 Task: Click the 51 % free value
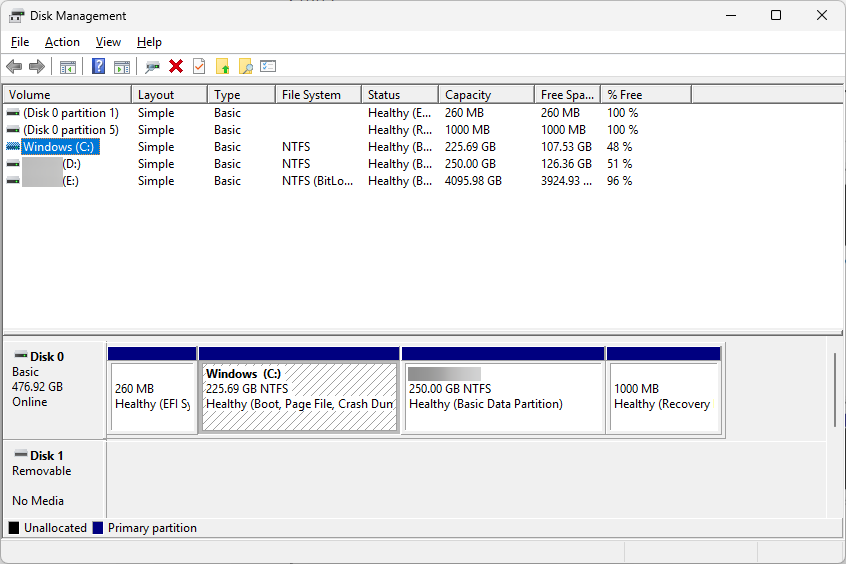click(619, 164)
